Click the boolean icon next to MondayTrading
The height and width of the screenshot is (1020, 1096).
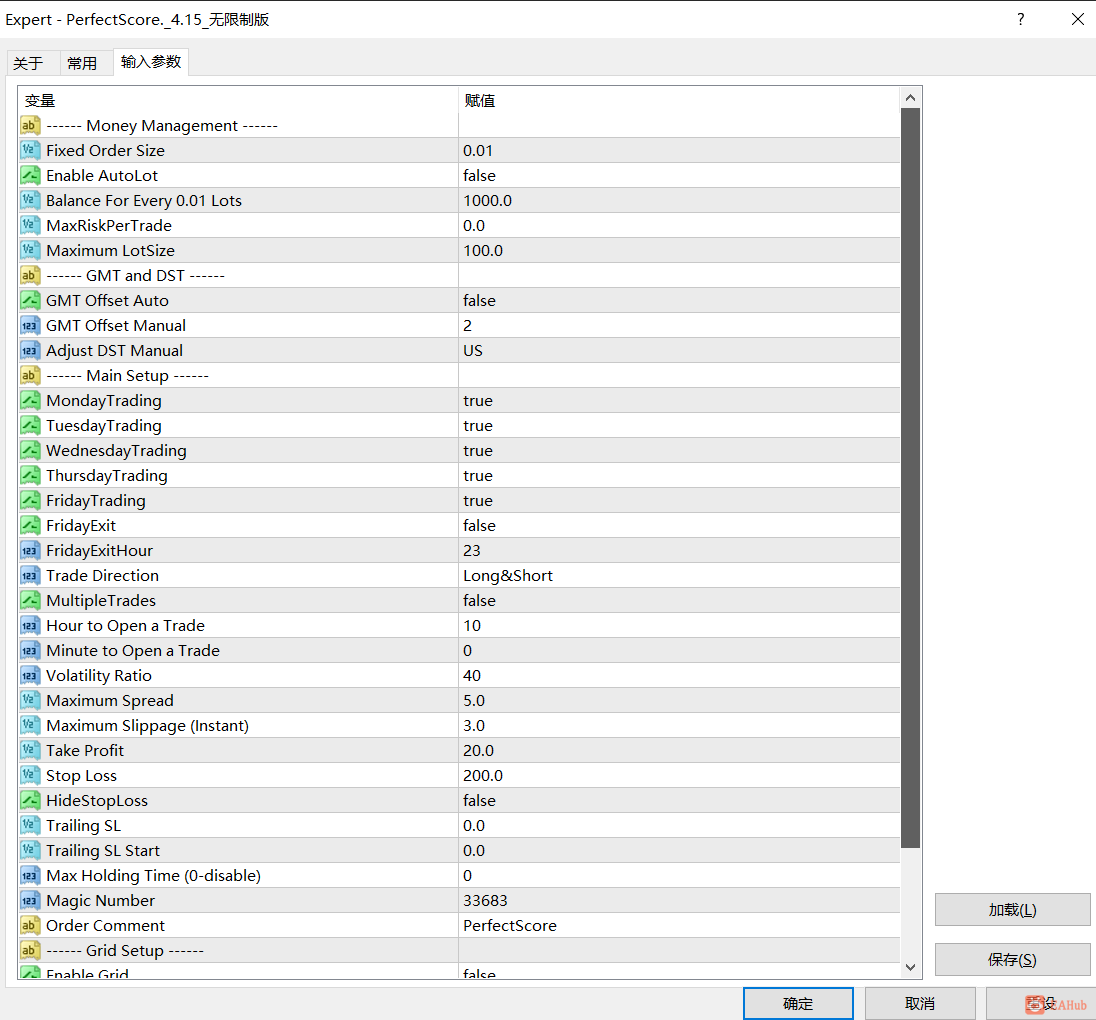click(x=30, y=401)
